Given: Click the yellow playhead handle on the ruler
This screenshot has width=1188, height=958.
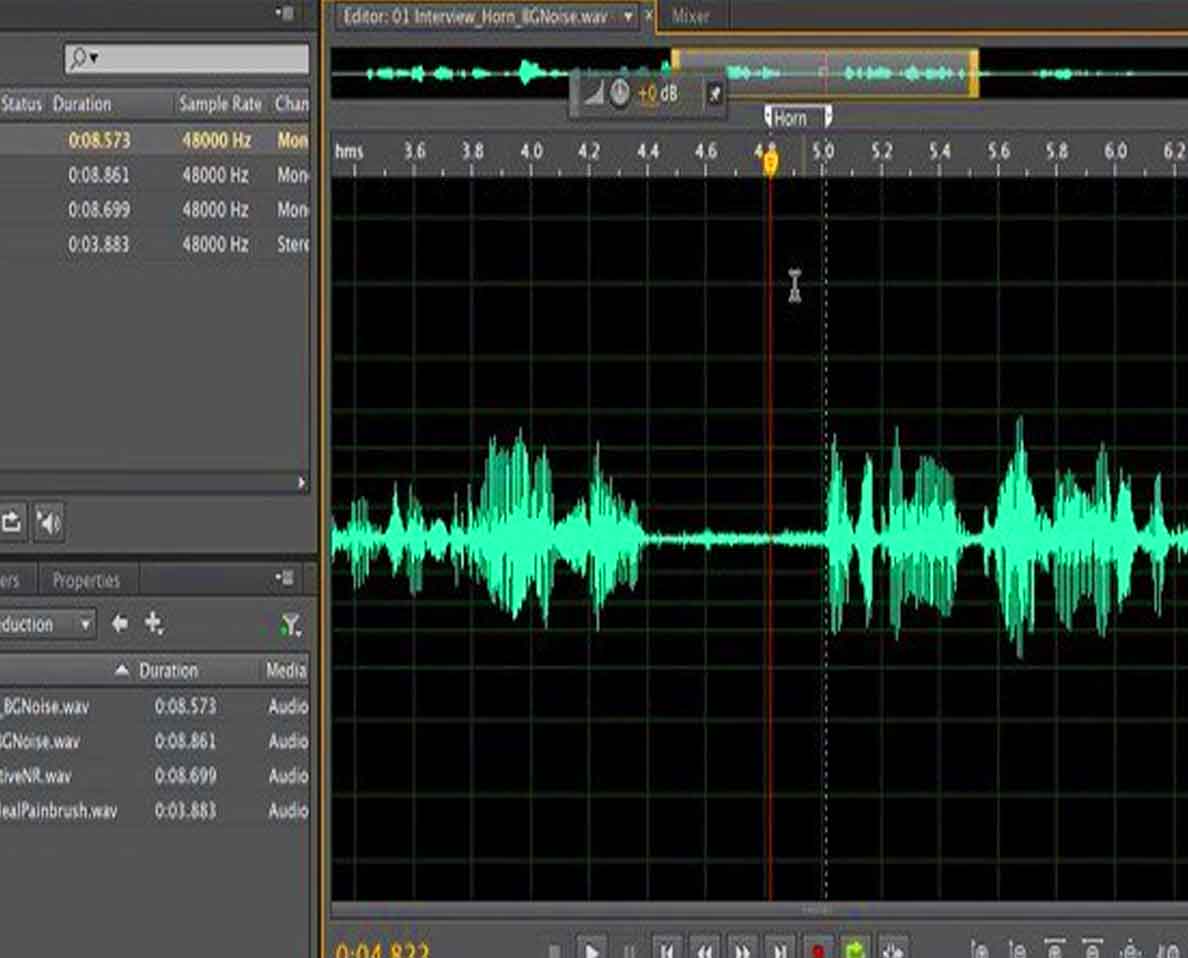Looking at the screenshot, I should coord(770,163).
